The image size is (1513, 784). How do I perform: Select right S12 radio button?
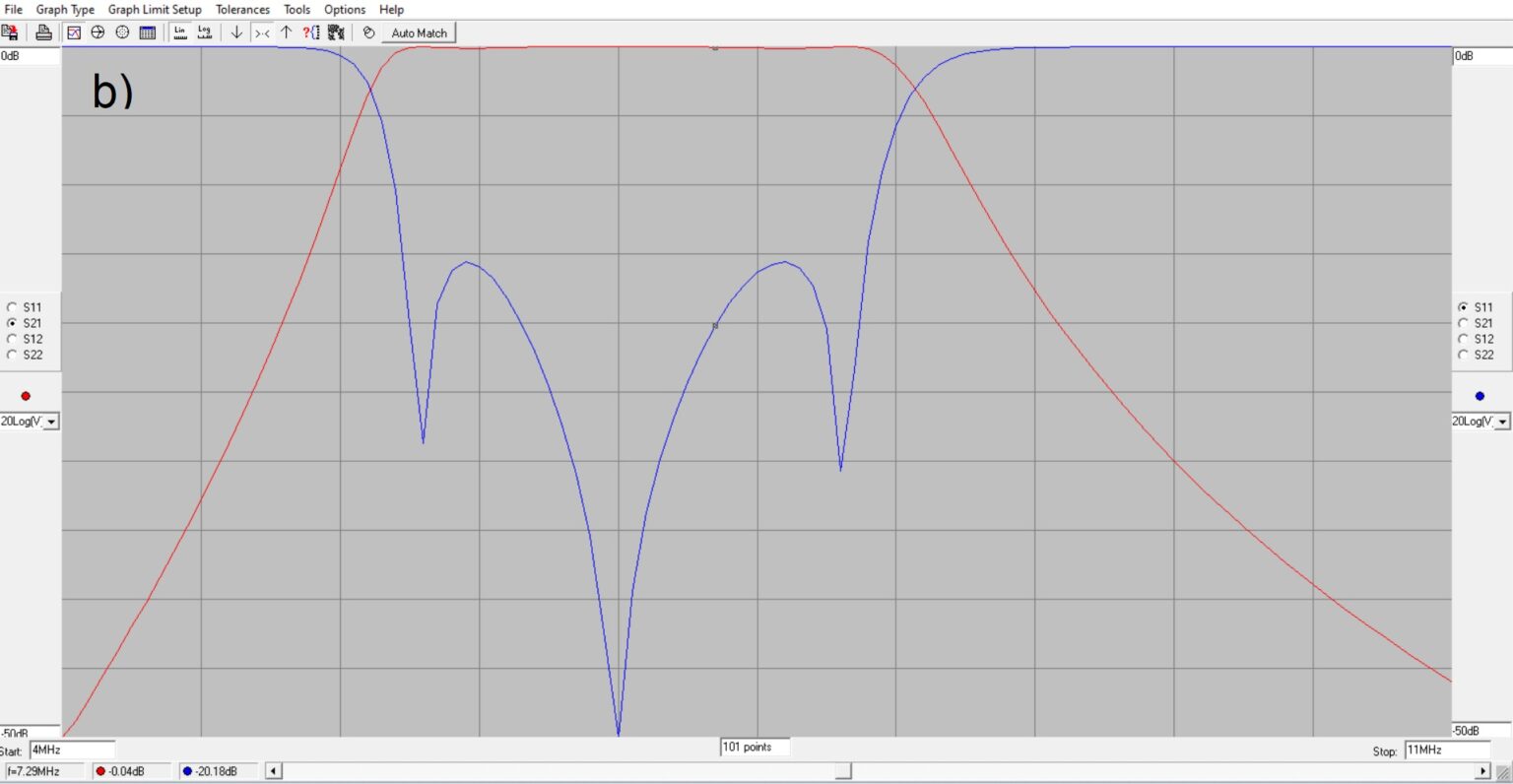[1463, 339]
